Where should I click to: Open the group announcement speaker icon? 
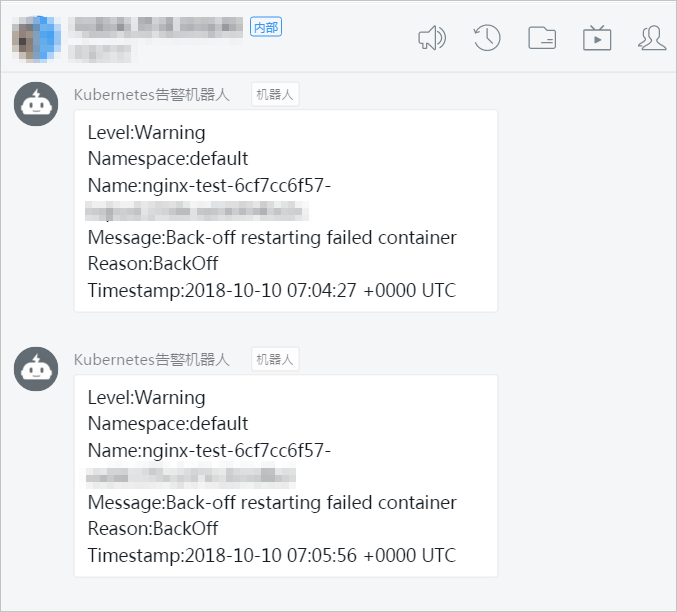432,38
